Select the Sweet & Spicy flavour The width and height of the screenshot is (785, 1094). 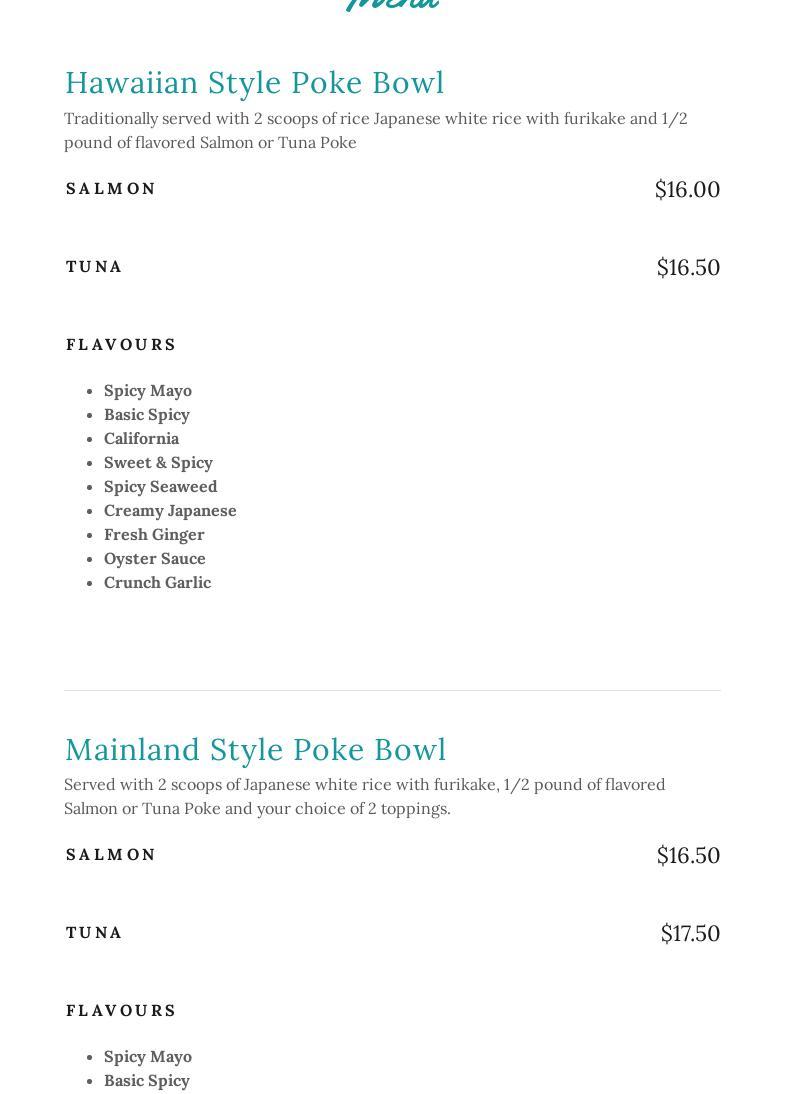tap(158, 462)
